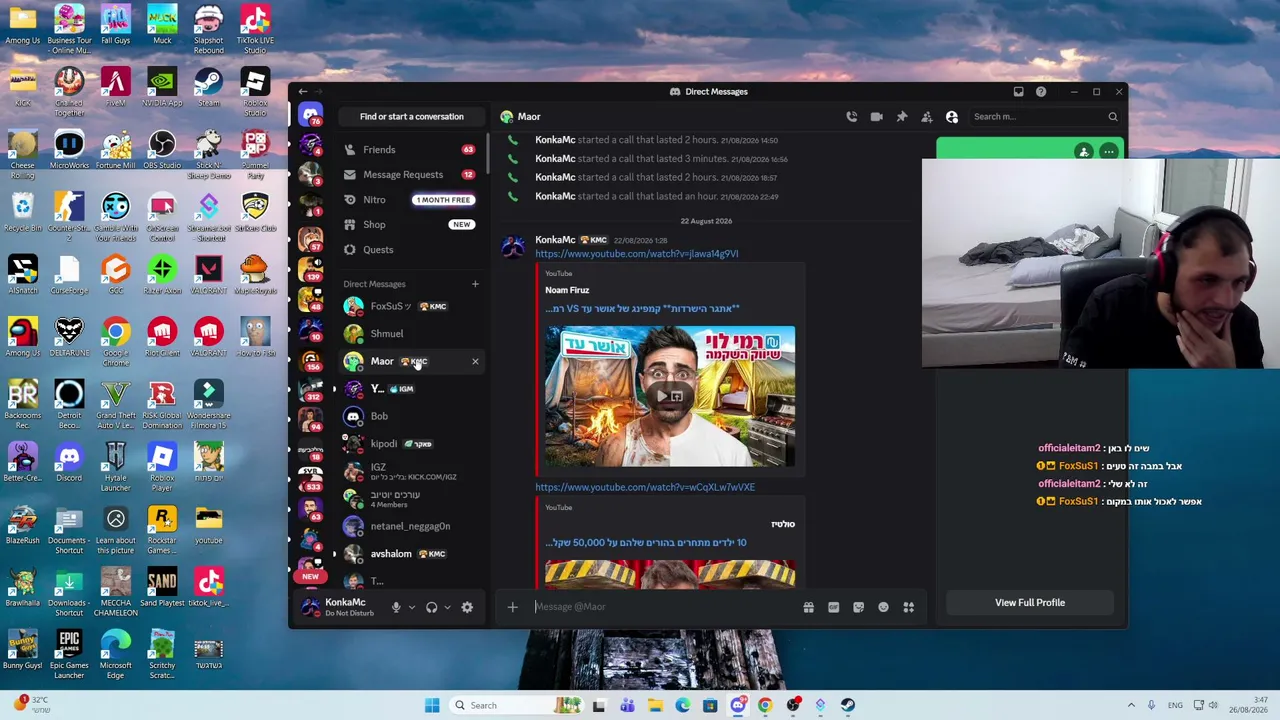The height and width of the screenshot is (720, 1280).
Task: Start a voice call with Maor
Action: [x=852, y=117]
